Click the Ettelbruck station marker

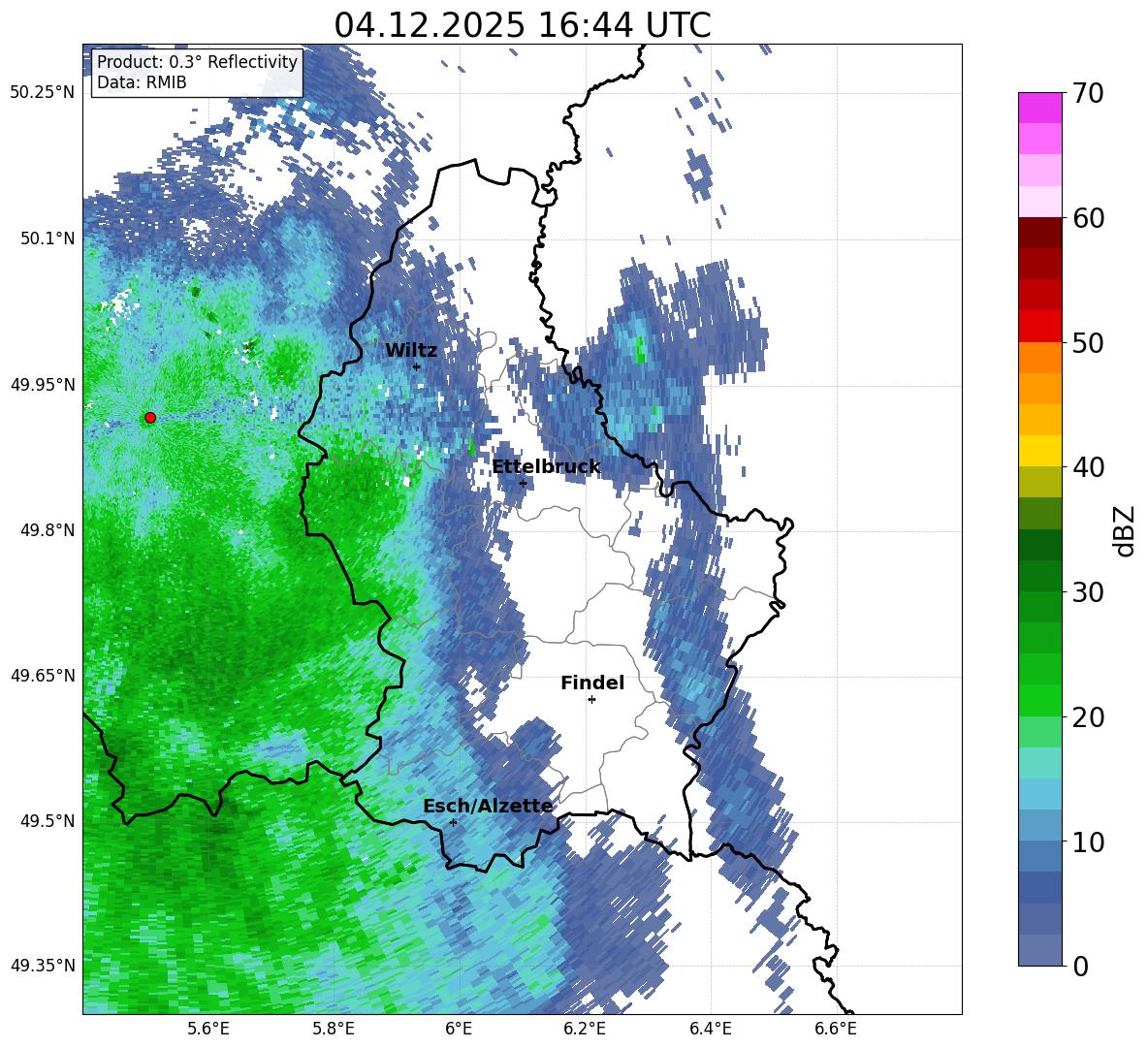[523, 483]
